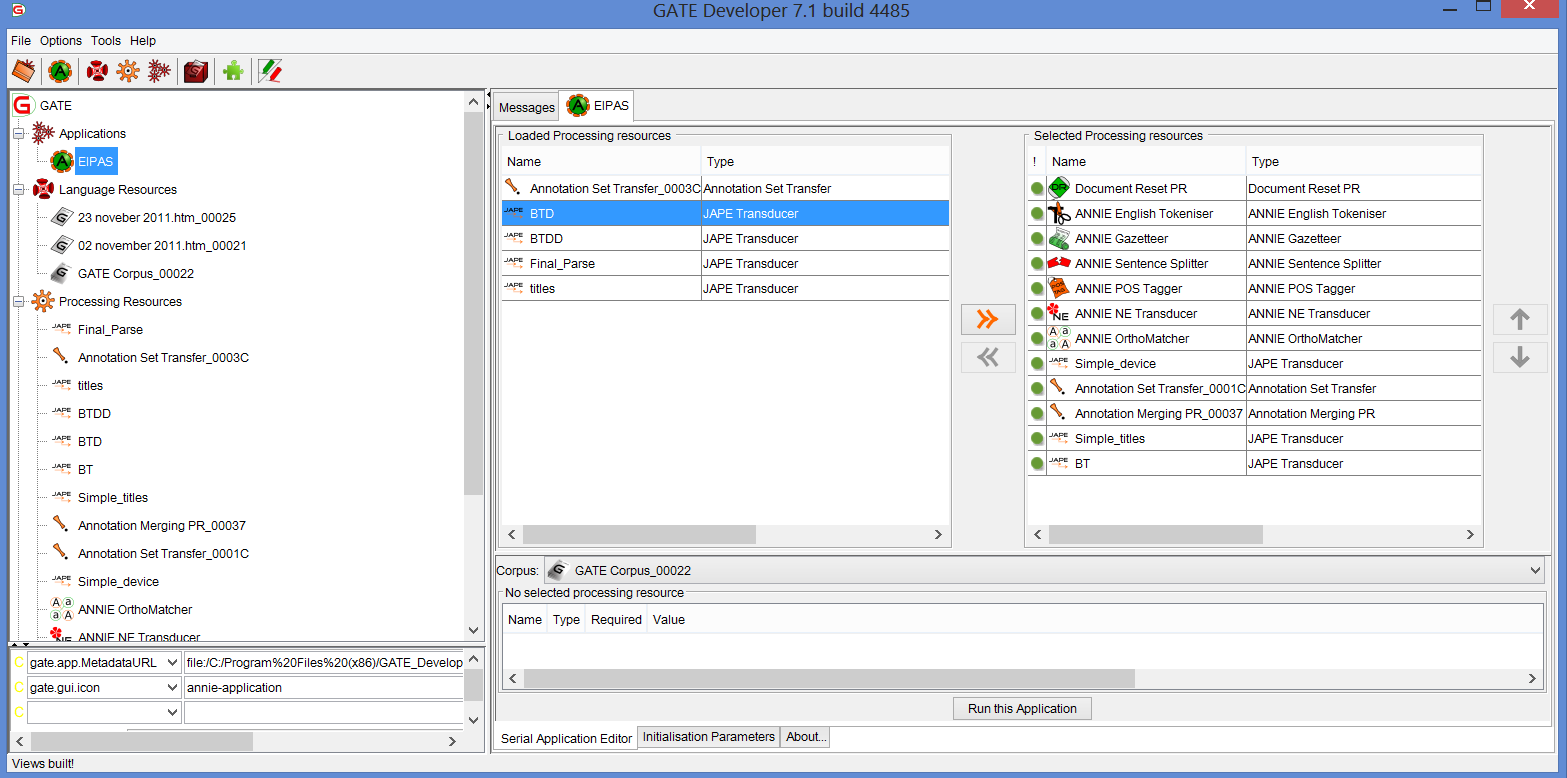Switch to the Initialisation Parameters tab

coord(708,737)
